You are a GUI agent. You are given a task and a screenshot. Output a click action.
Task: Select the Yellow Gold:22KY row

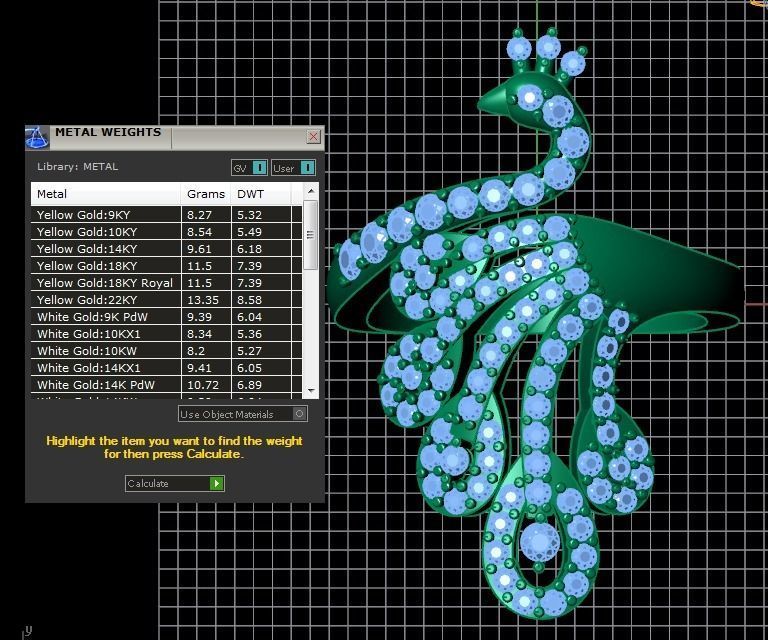point(167,300)
